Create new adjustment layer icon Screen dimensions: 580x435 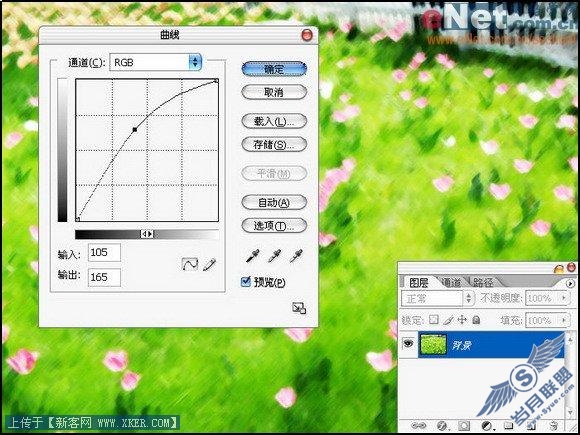[488, 425]
